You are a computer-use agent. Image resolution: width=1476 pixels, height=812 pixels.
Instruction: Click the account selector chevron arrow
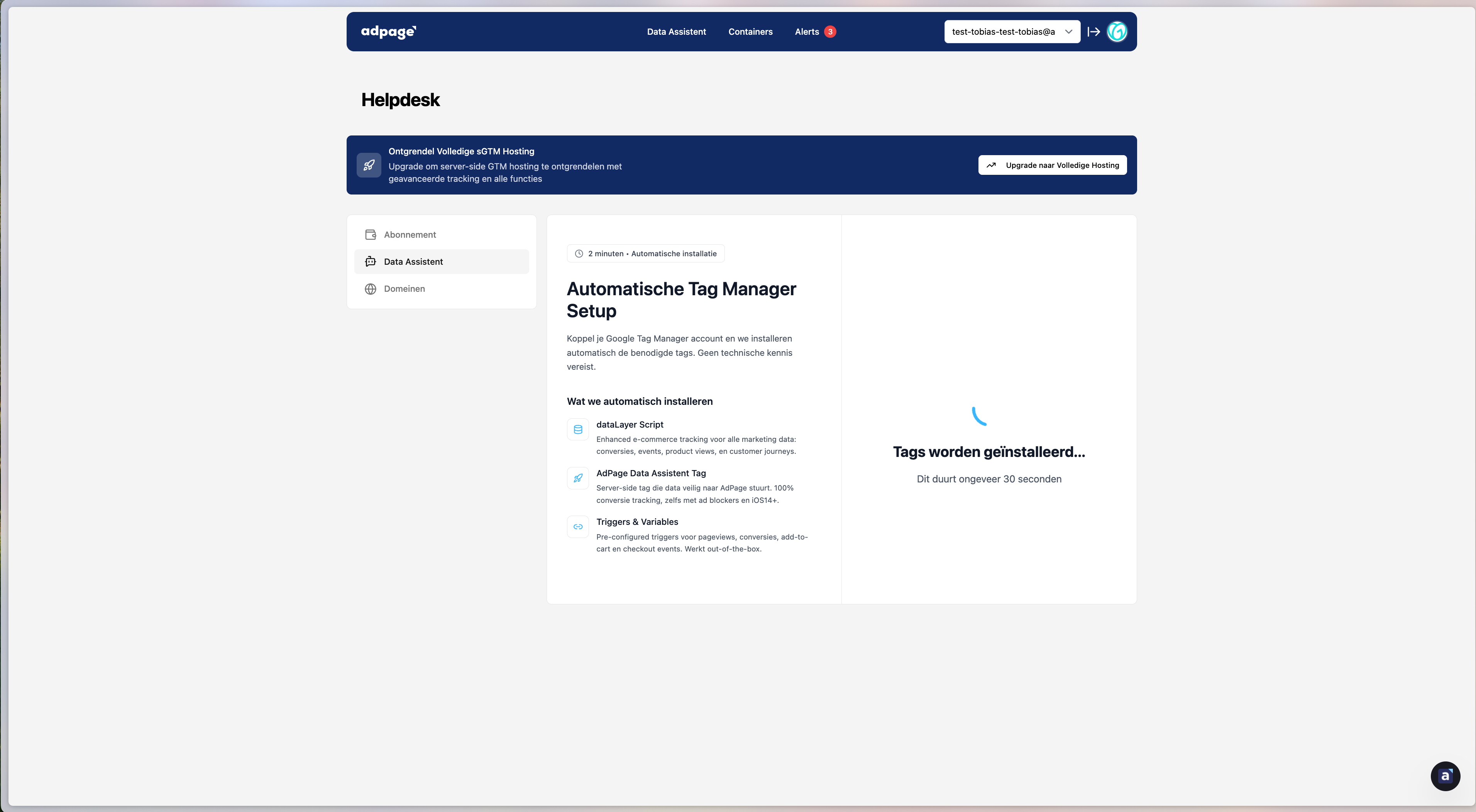[1069, 32]
